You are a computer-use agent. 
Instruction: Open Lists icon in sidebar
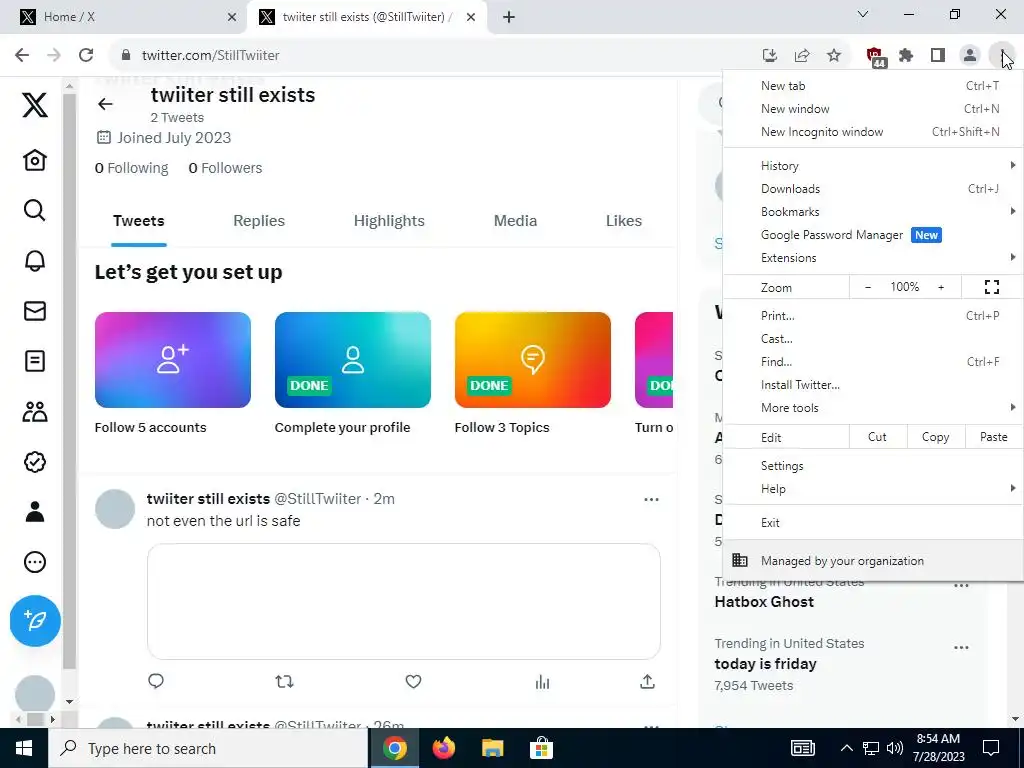coord(35,361)
